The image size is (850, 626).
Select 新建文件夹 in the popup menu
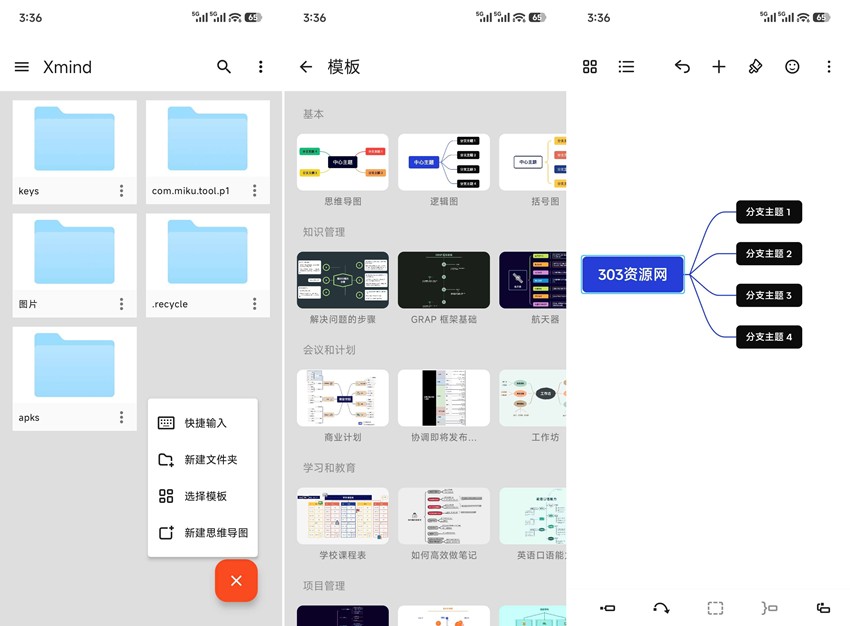(x=202, y=460)
